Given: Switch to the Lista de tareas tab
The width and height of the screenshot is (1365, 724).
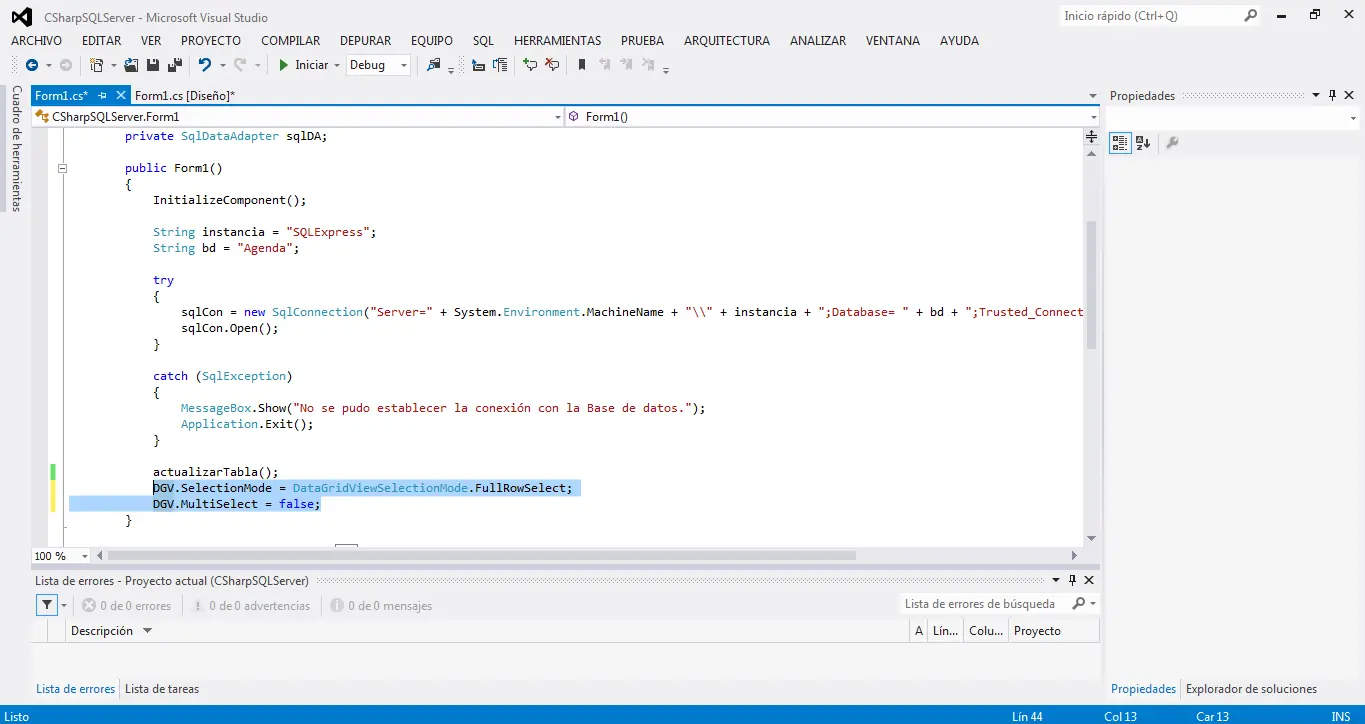Looking at the screenshot, I should (x=162, y=689).
